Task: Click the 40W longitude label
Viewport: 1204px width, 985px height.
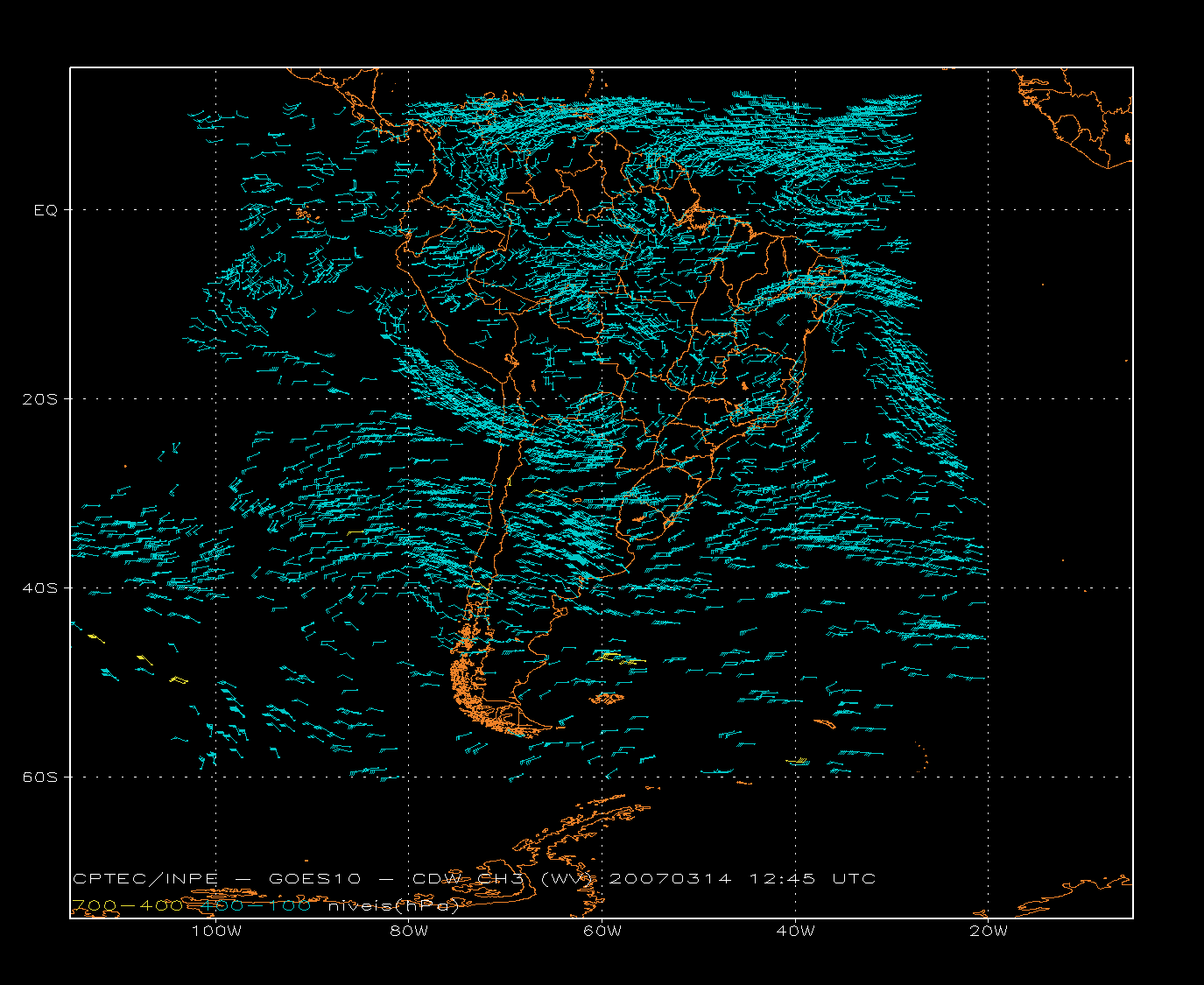Action: [x=795, y=931]
